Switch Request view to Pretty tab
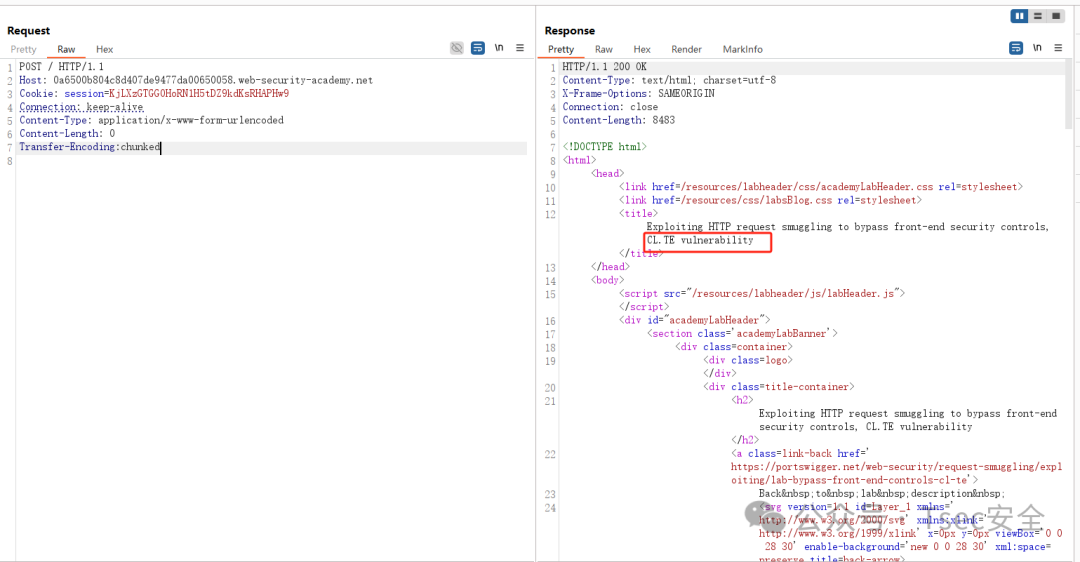The width and height of the screenshot is (1080, 562). click(23, 50)
